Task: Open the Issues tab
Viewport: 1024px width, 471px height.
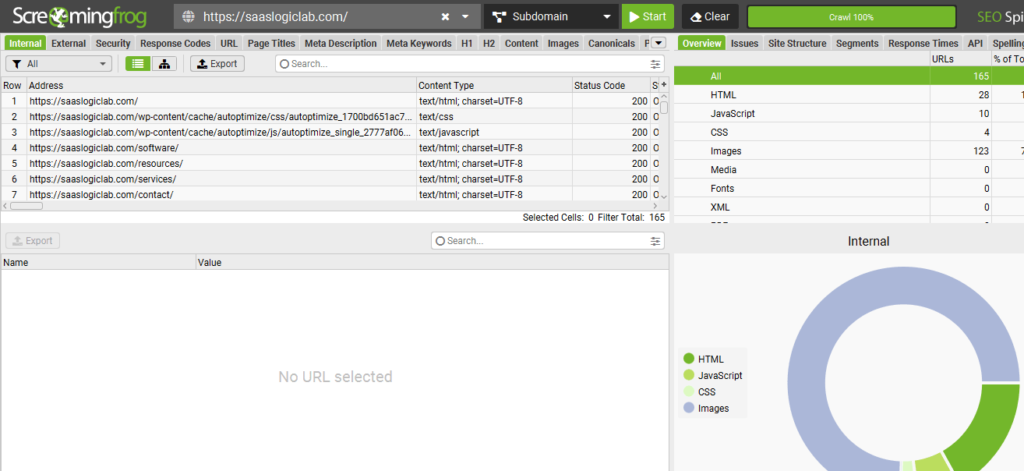Action: [744, 43]
